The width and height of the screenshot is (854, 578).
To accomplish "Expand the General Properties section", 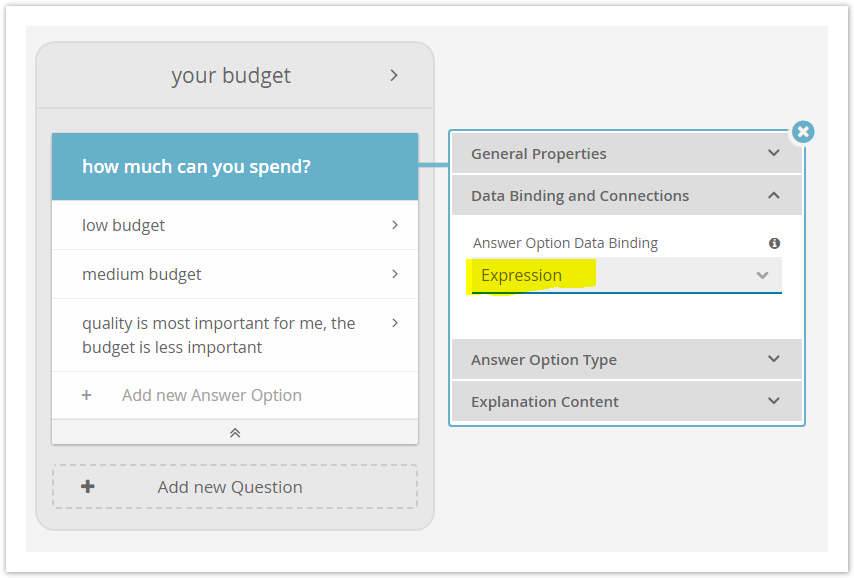I will [x=626, y=154].
